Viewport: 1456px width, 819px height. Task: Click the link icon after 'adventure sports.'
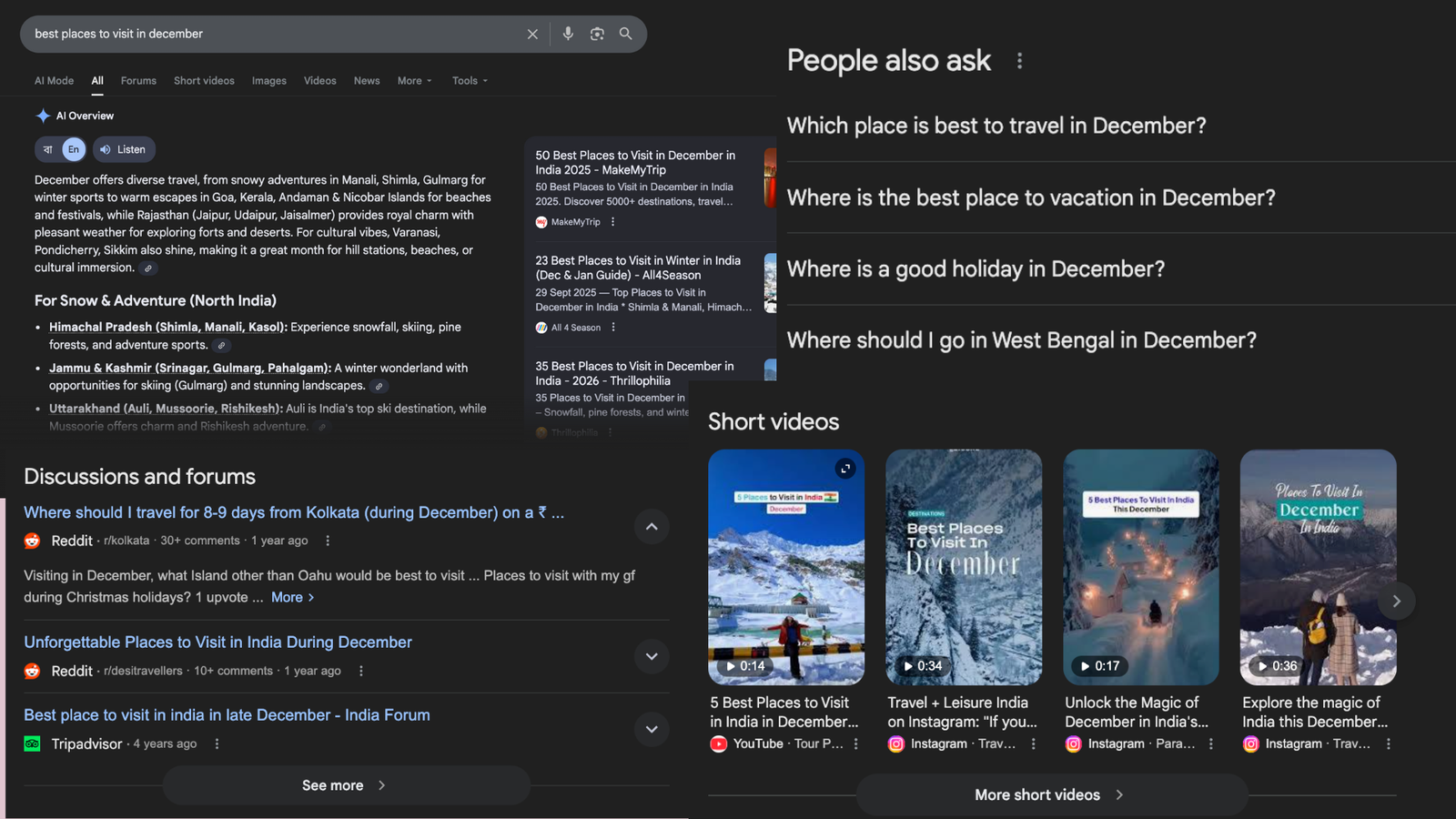[x=222, y=346]
